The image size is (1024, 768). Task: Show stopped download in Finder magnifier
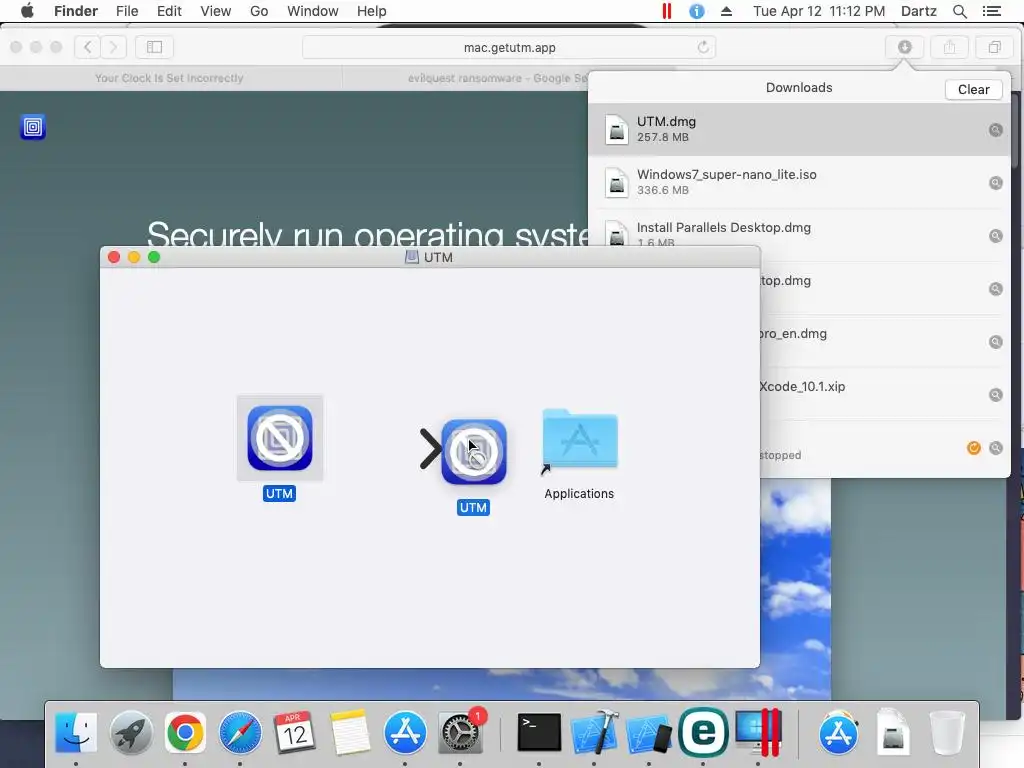point(995,447)
